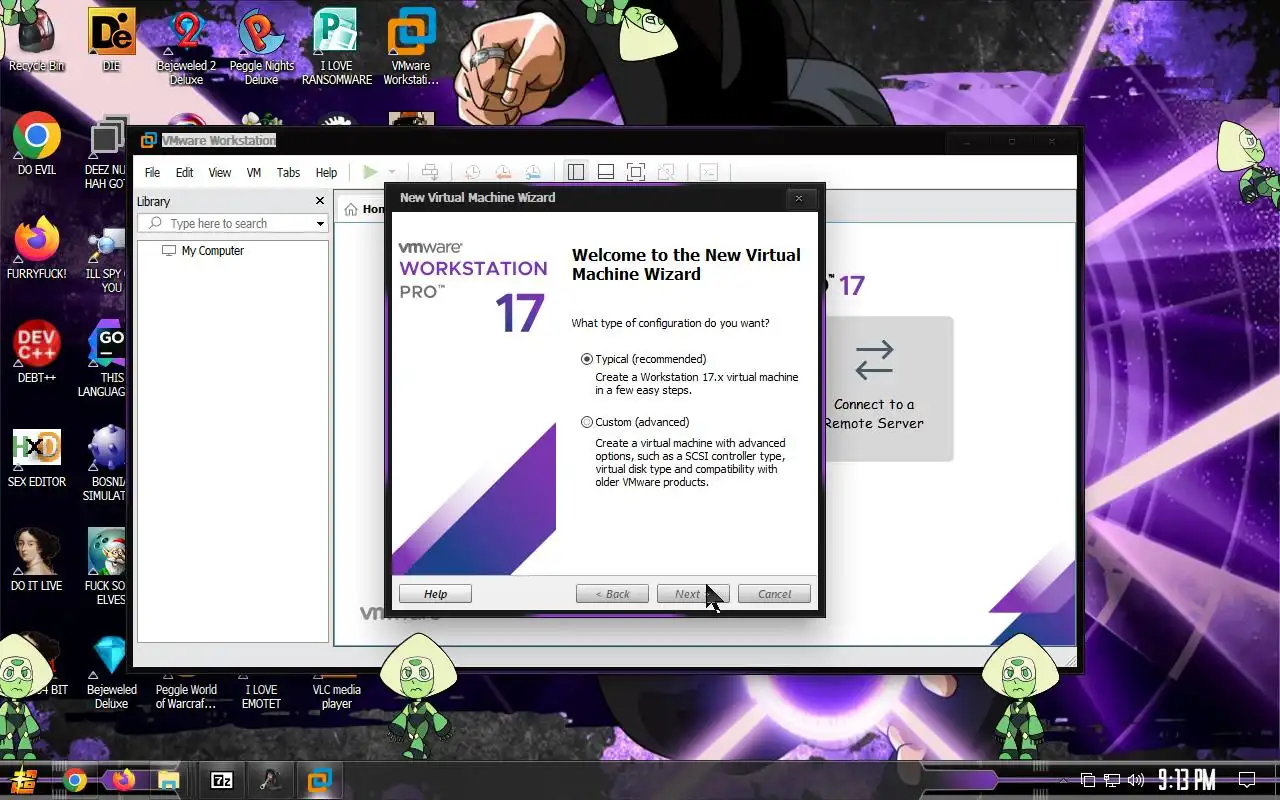The height and width of the screenshot is (800, 1280).
Task: Open the notification center icon
Action: (1247, 780)
